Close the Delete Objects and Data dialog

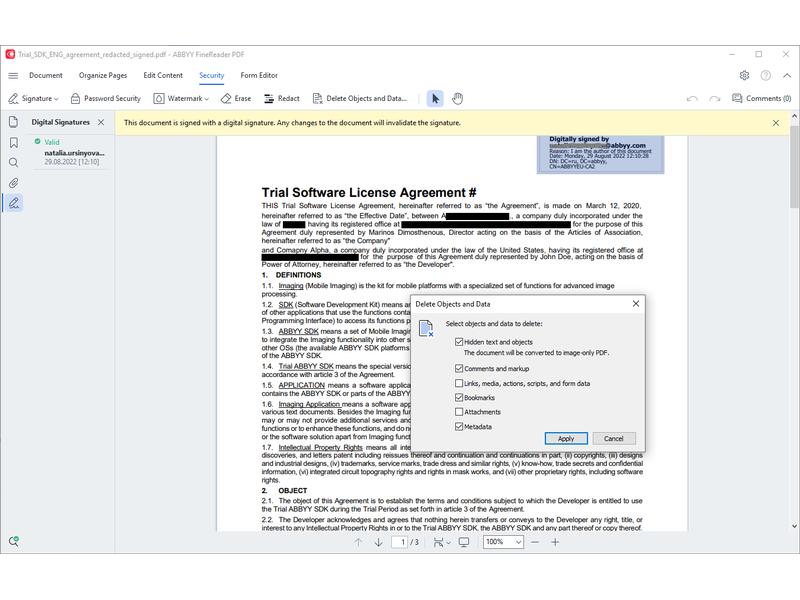click(636, 304)
